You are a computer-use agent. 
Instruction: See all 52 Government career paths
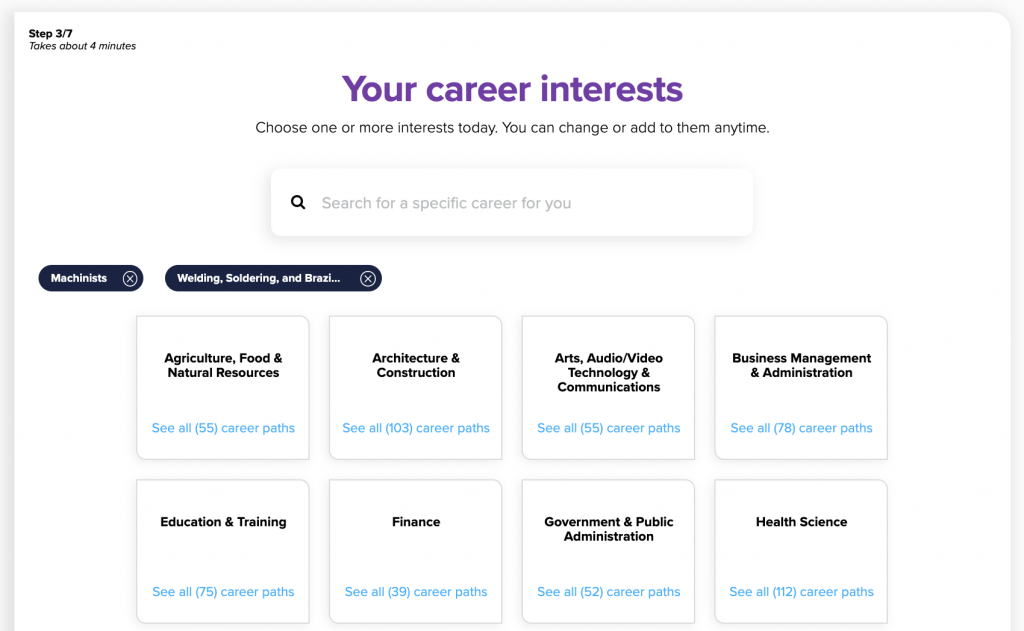click(609, 592)
